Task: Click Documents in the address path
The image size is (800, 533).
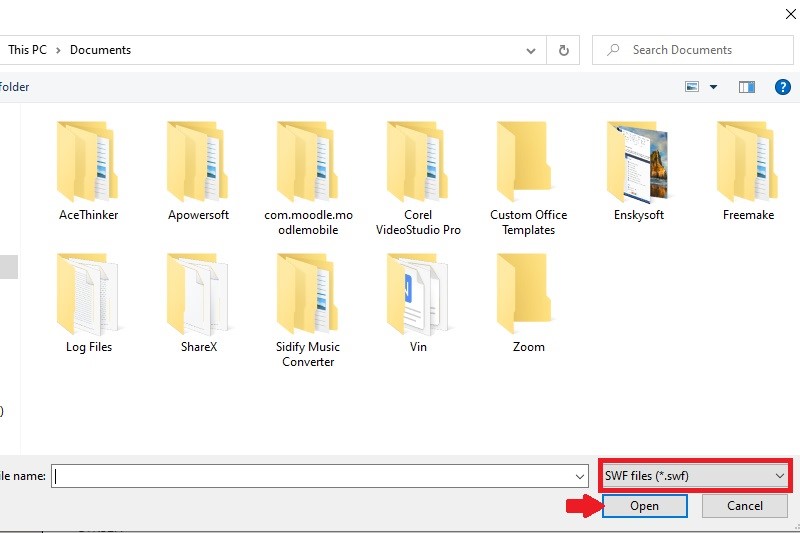Action: click(x=101, y=50)
